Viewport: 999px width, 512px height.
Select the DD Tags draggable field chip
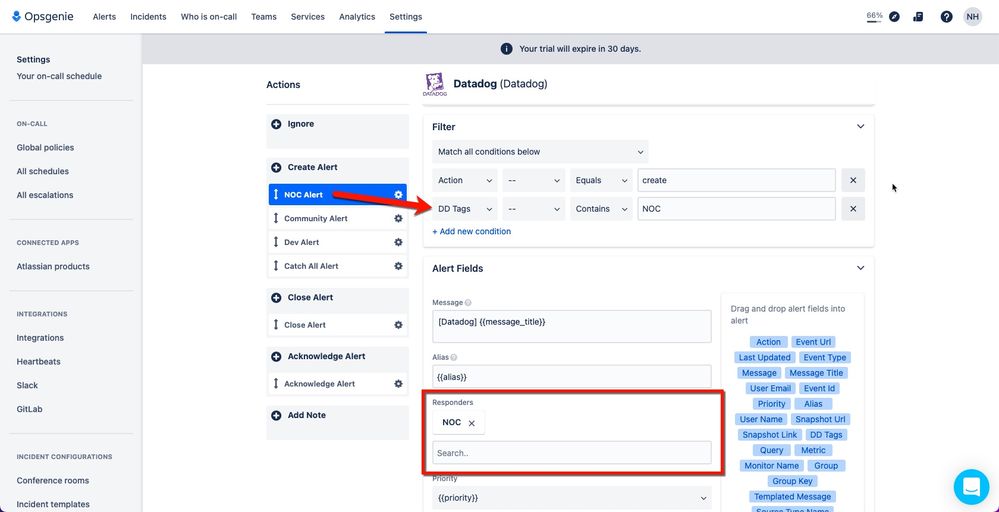pyautogui.click(x=826, y=435)
